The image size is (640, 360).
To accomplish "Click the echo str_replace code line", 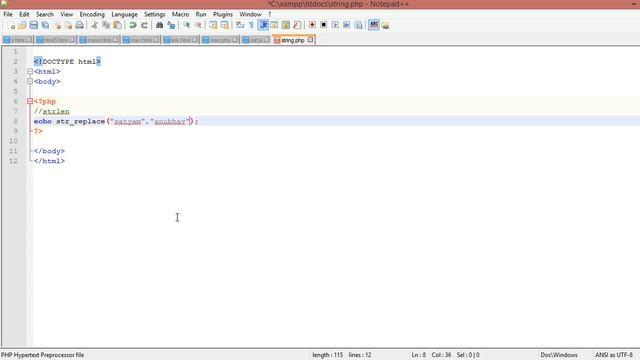I will [116, 121].
